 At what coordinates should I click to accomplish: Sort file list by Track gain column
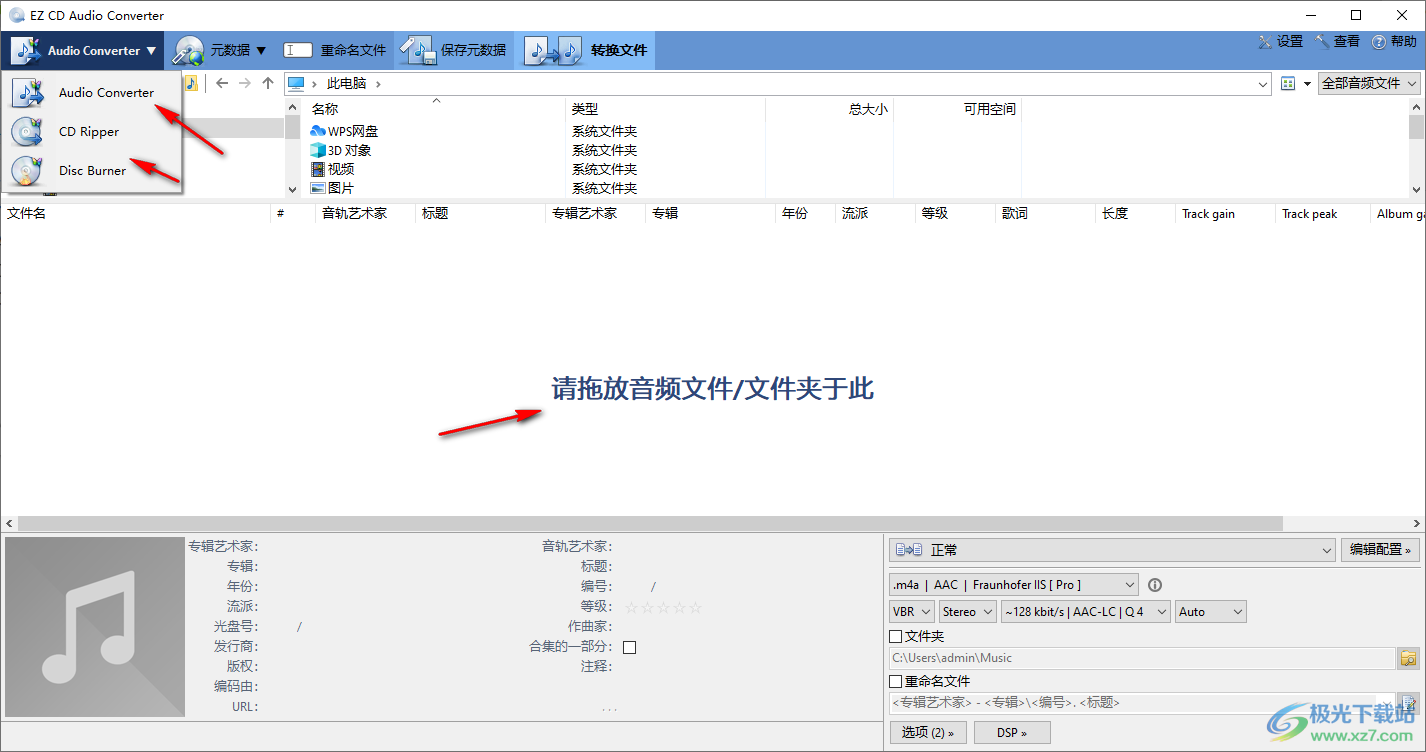[x=1225, y=213]
